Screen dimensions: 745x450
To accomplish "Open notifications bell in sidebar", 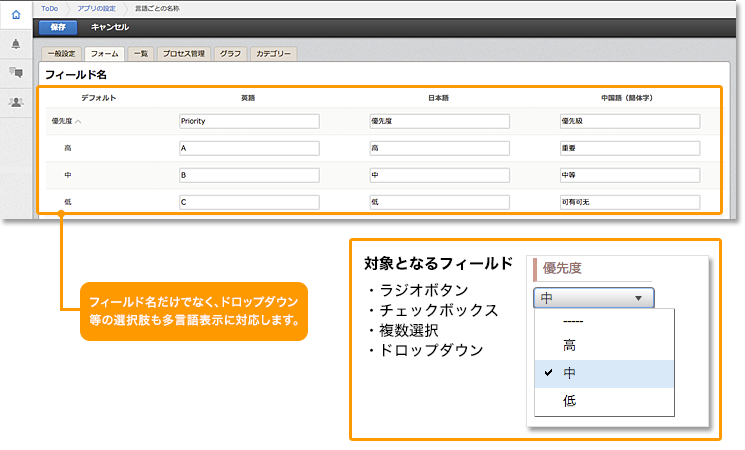I will (x=15, y=44).
